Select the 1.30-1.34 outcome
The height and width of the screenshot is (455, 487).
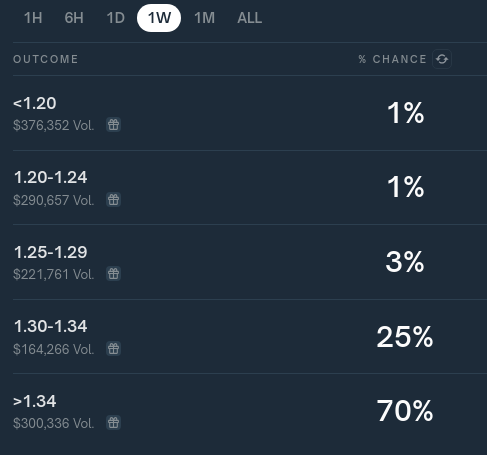[x=250, y=336]
